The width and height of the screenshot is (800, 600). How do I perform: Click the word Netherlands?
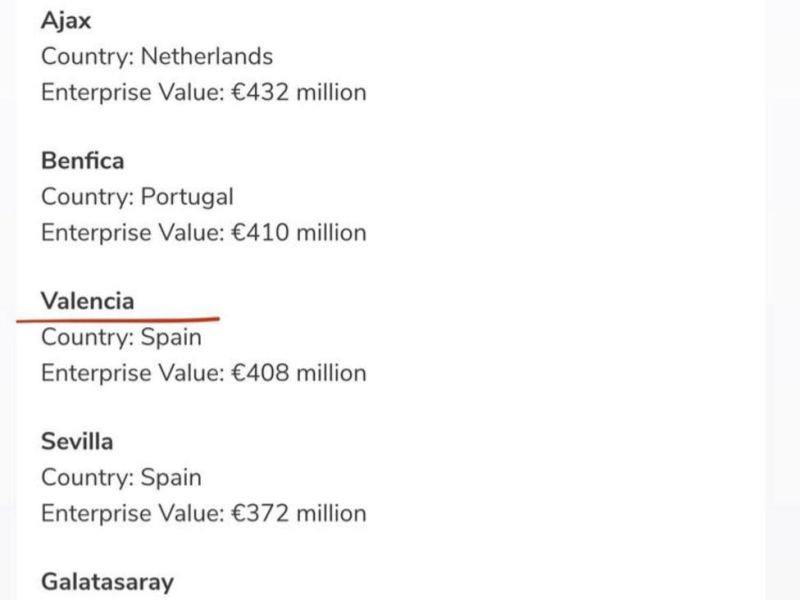pos(207,56)
